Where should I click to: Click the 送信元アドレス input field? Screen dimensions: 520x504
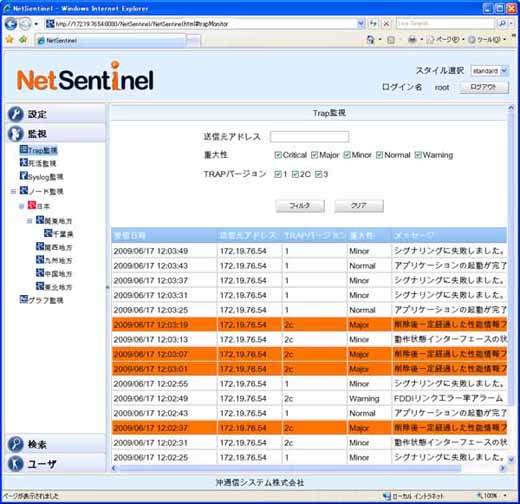tap(309, 136)
